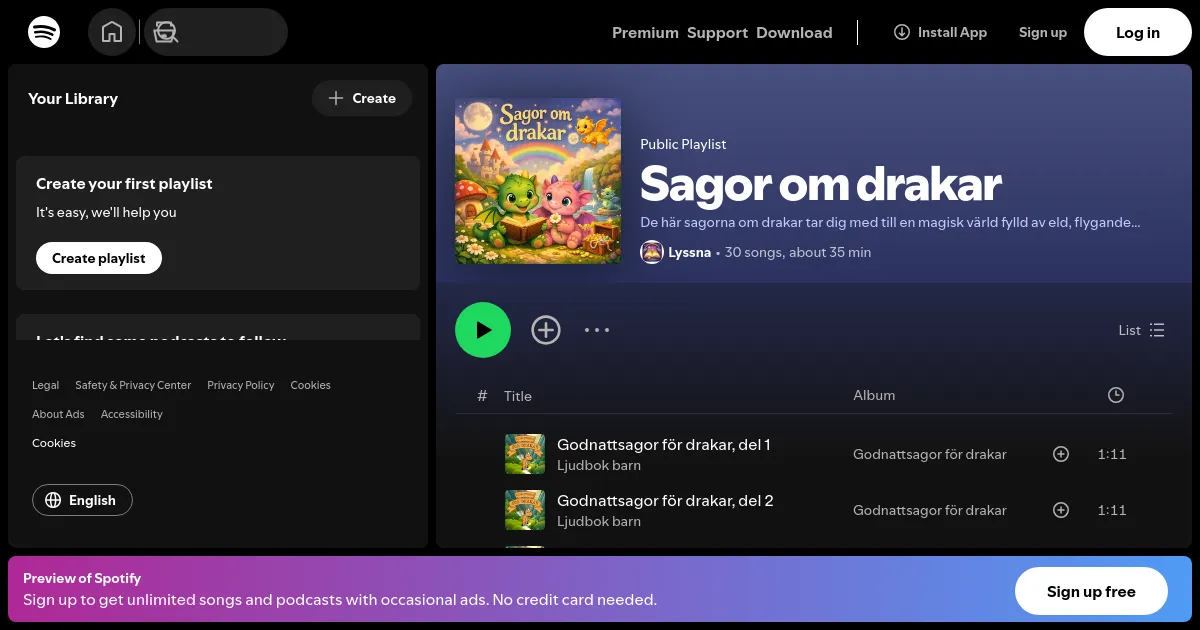Open the Privacy Policy link
1200x630 pixels.
pos(241,385)
